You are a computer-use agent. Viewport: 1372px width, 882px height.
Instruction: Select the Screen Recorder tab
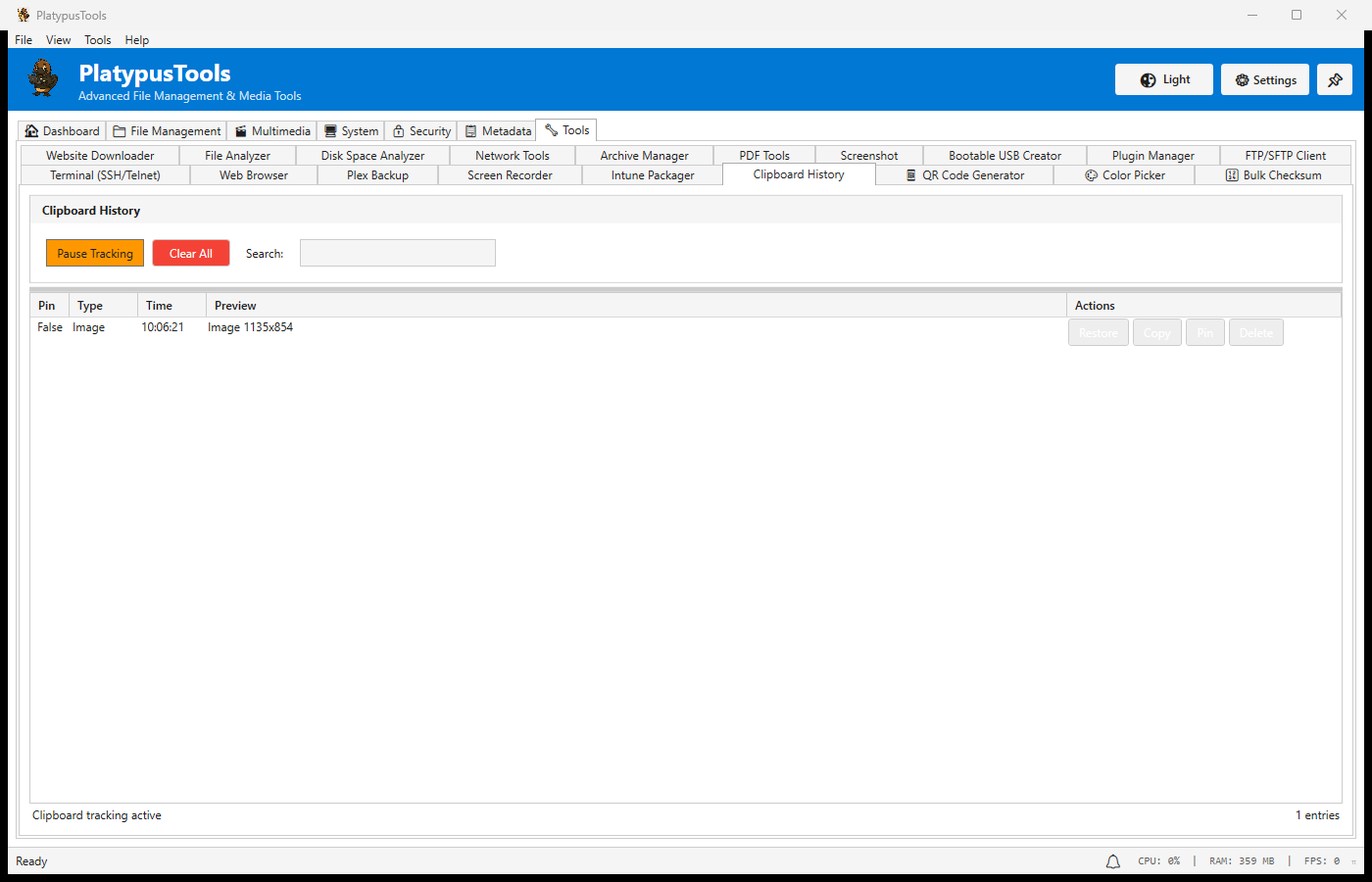510,175
